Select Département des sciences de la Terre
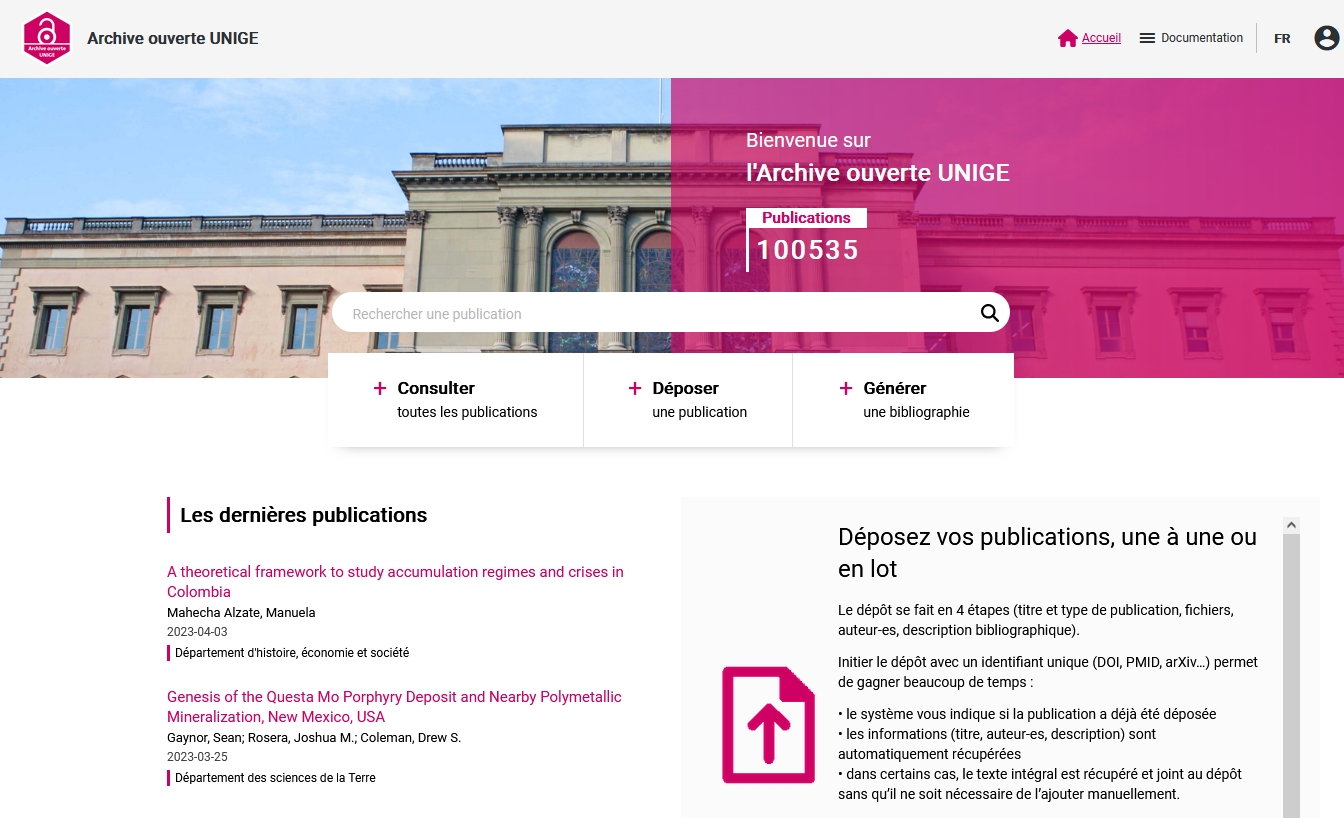Screen dimensions: 1344x818 tap(275, 778)
